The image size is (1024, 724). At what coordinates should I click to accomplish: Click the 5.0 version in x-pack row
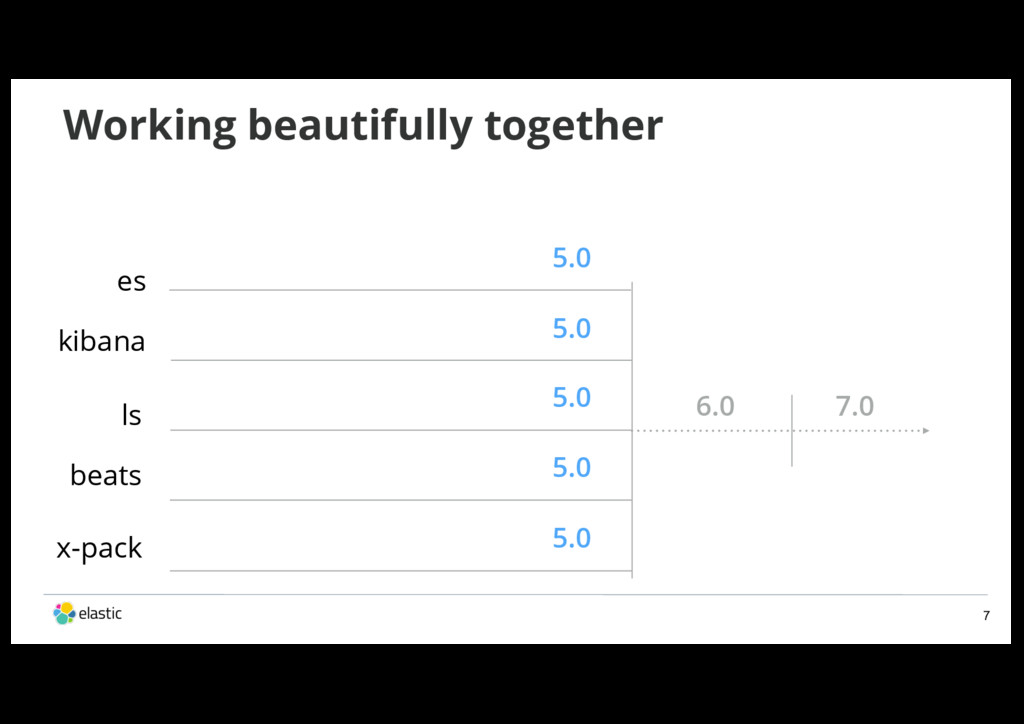[571, 538]
